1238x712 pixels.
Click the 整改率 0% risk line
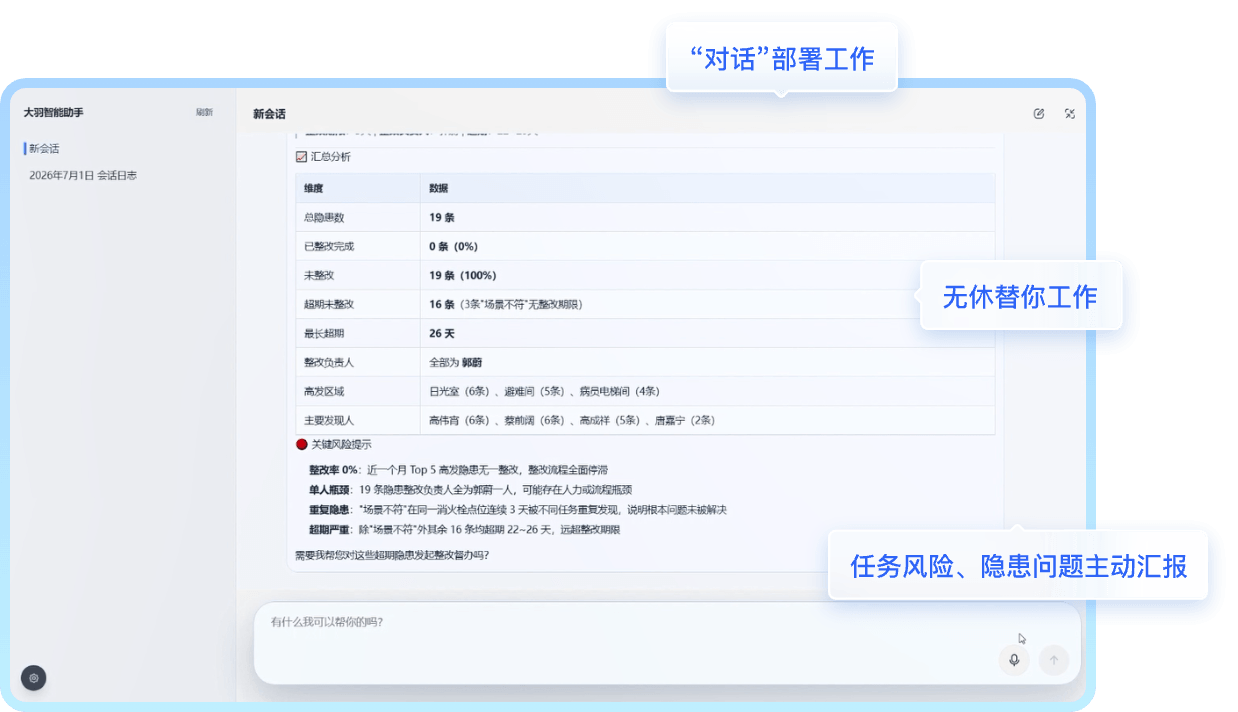459,469
